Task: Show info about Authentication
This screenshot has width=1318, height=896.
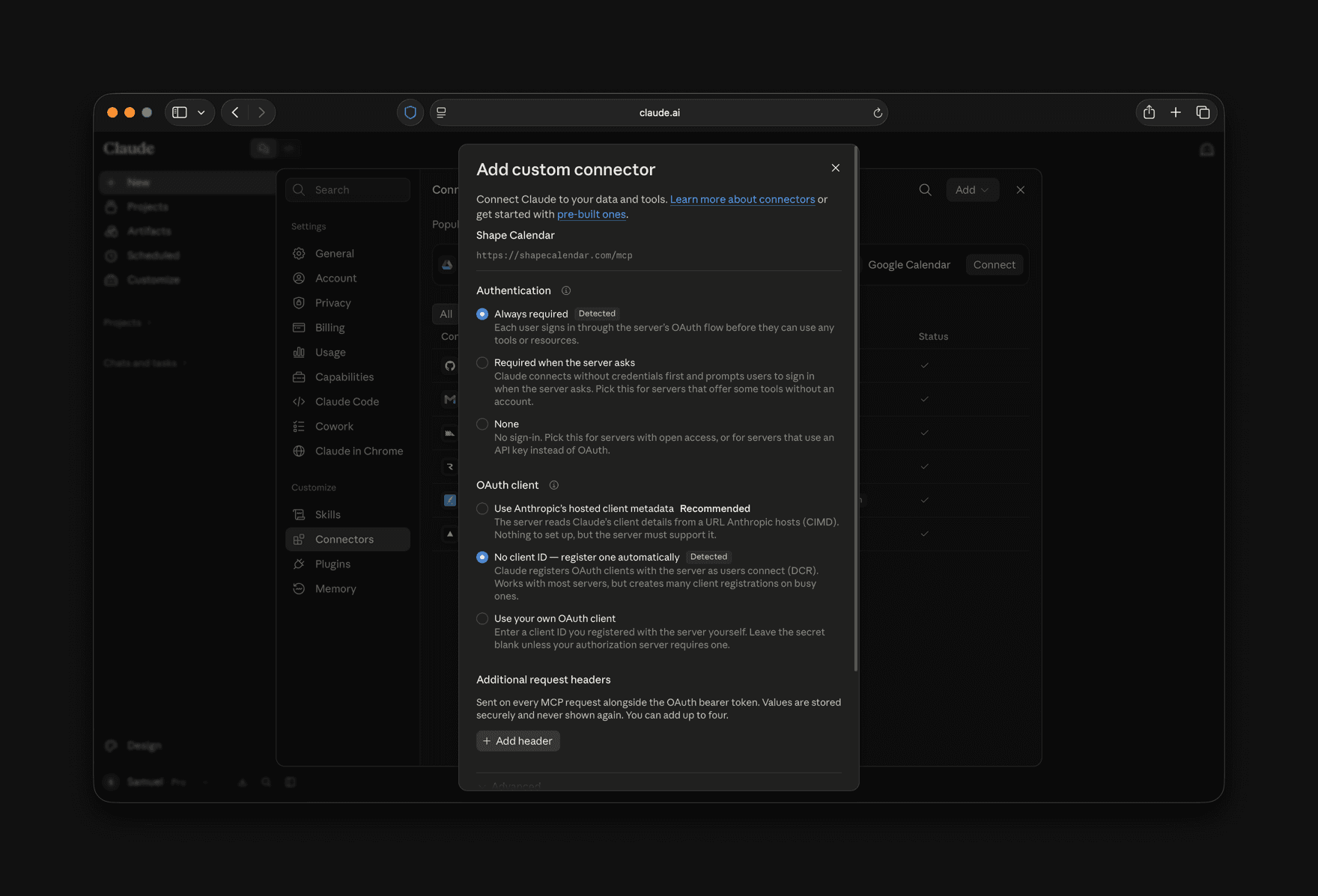Action: point(566,290)
